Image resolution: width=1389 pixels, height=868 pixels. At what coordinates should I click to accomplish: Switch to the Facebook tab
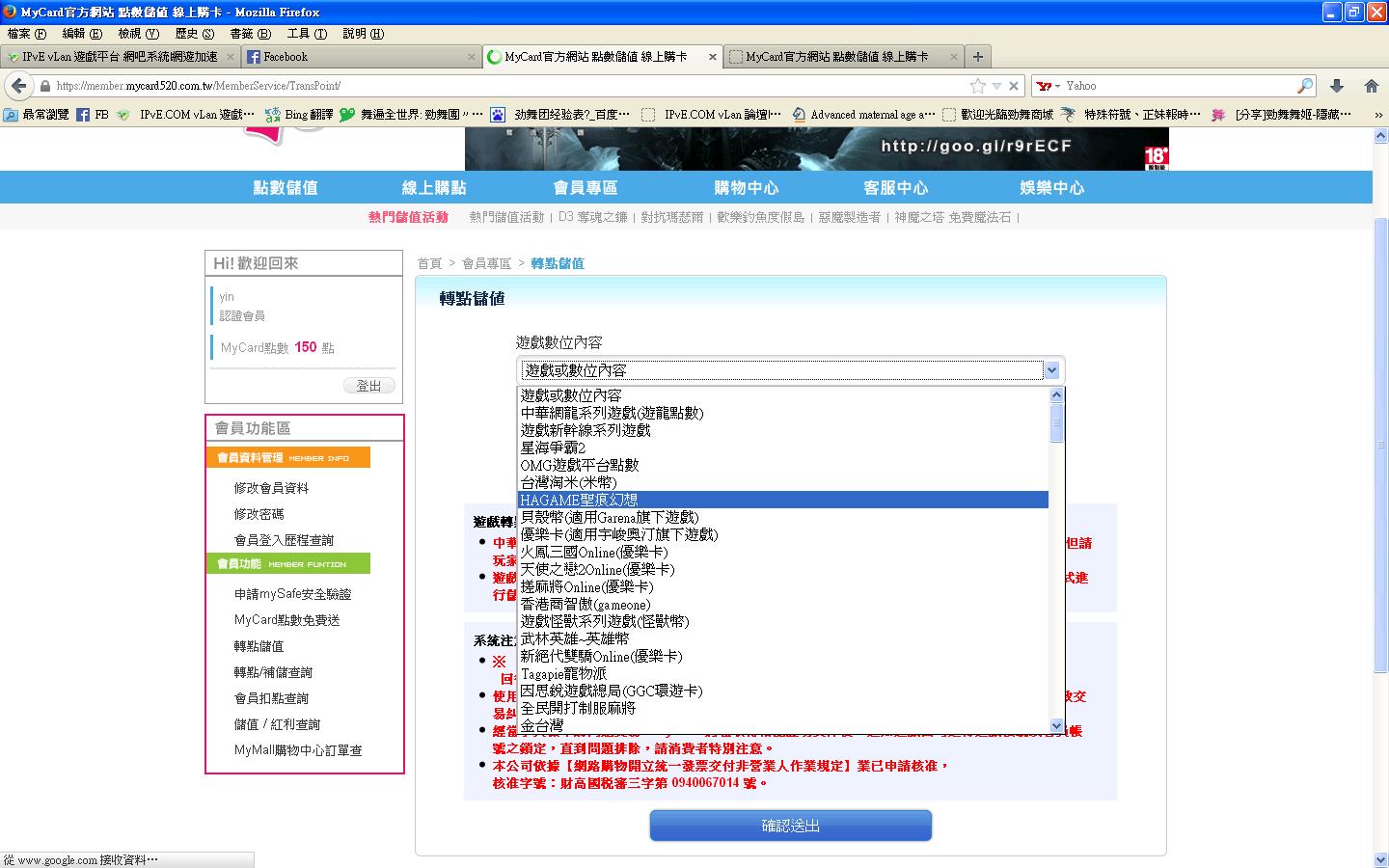point(357,57)
